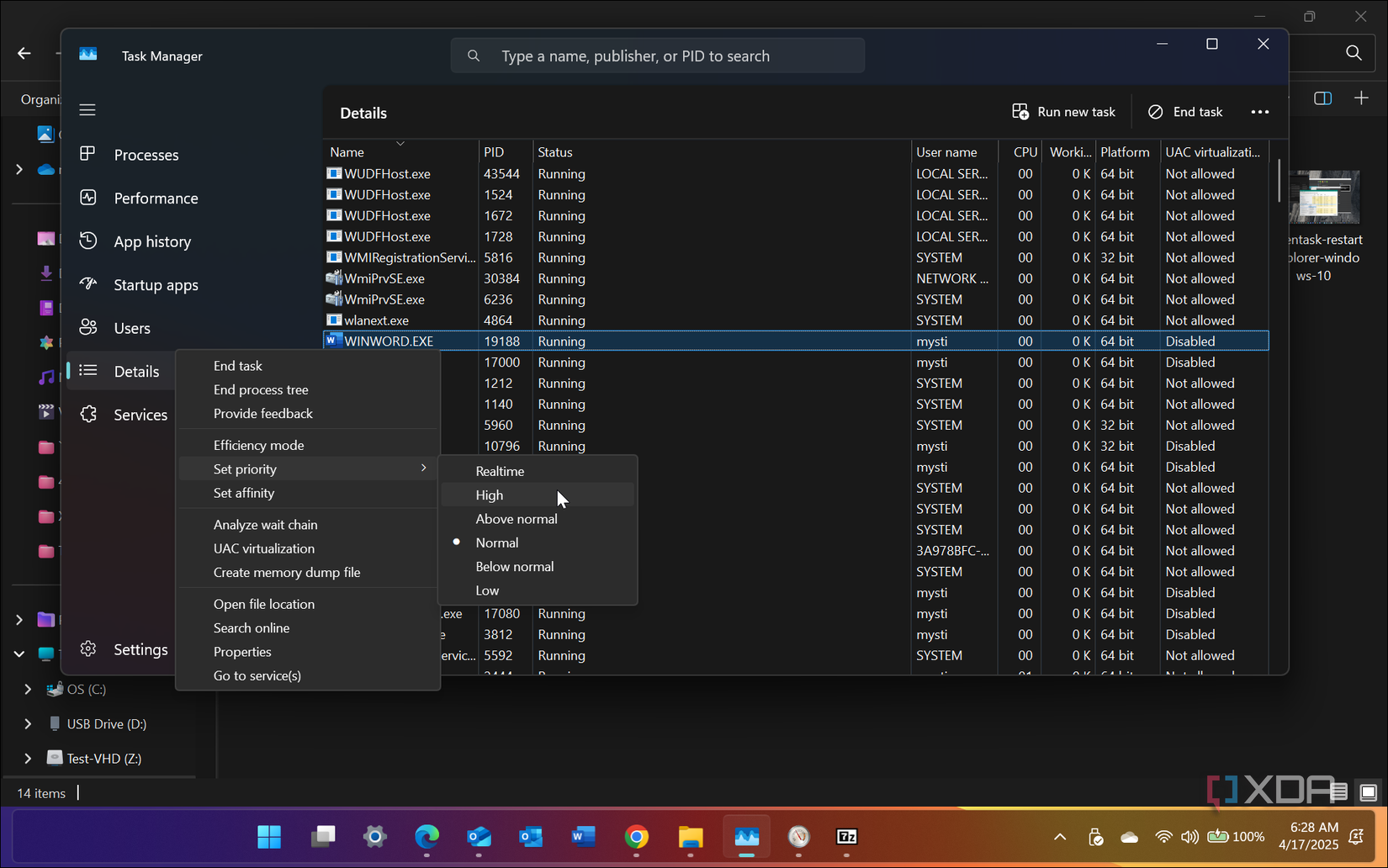Select Below normal priority
Image resolution: width=1388 pixels, height=868 pixels.
(x=538, y=566)
